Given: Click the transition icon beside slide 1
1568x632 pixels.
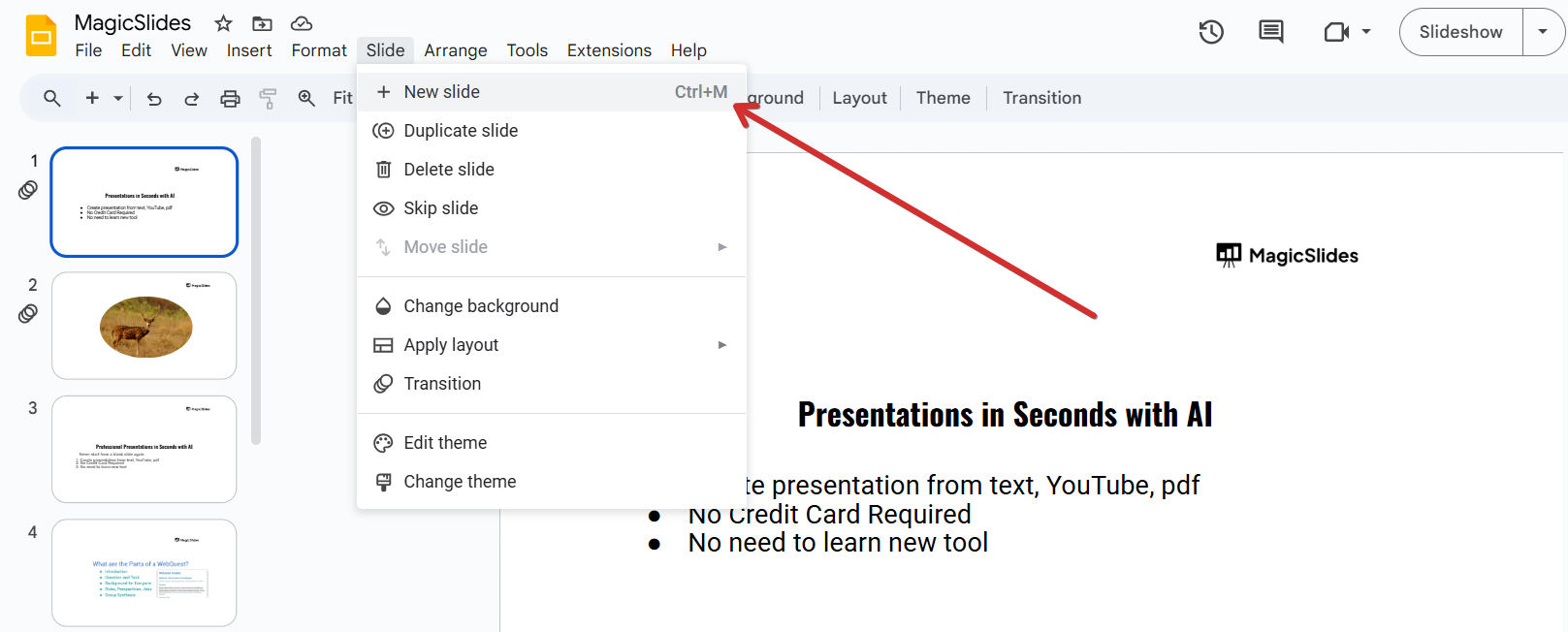Looking at the screenshot, I should click(28, 190).
